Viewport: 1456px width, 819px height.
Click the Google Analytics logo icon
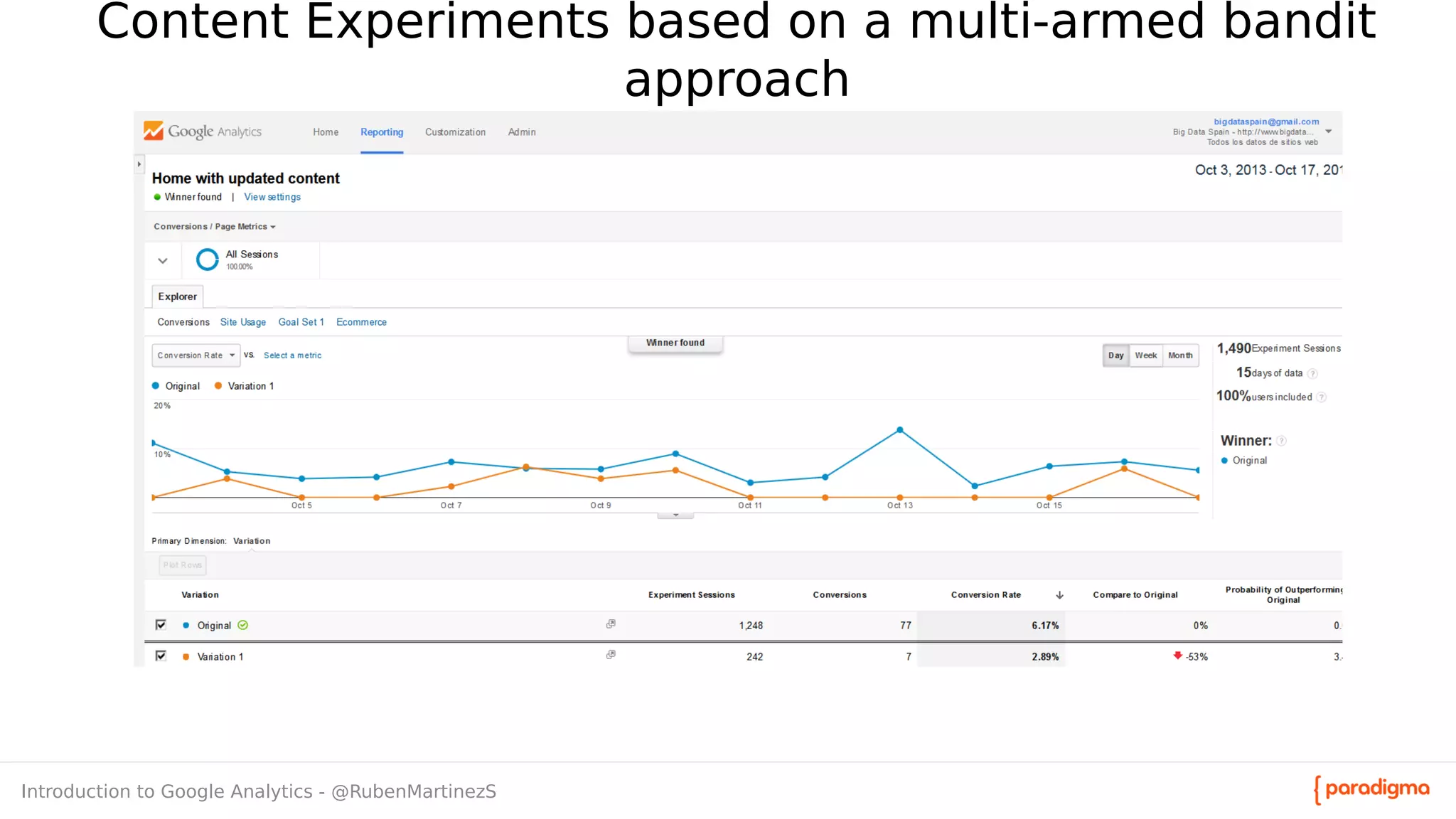click(x=153, y=131)
